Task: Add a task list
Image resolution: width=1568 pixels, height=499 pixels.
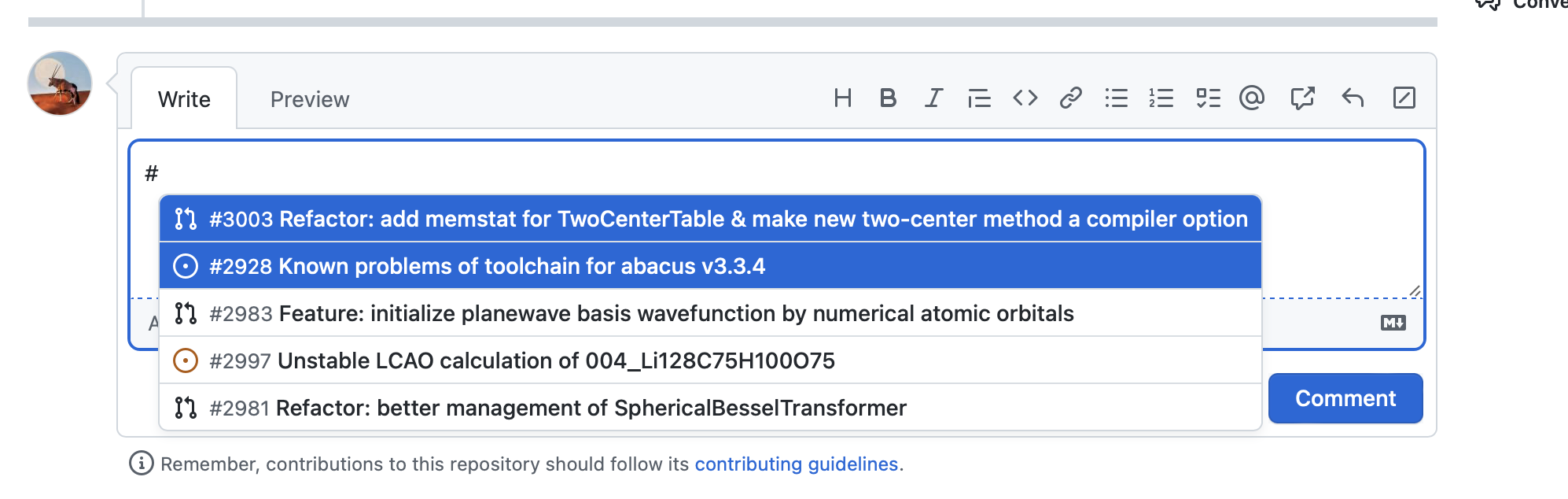Action: [x=1208, y=98]
